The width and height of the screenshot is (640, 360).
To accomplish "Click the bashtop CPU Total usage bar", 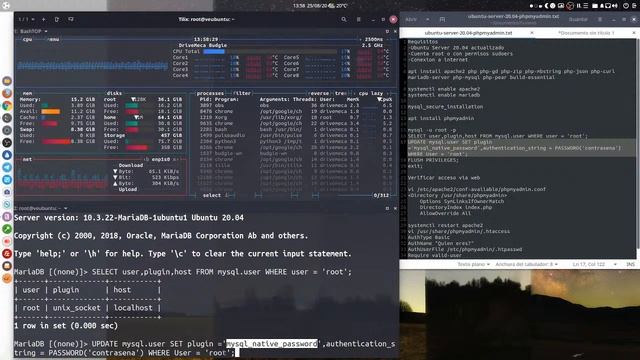I will (x=270, y=51).
